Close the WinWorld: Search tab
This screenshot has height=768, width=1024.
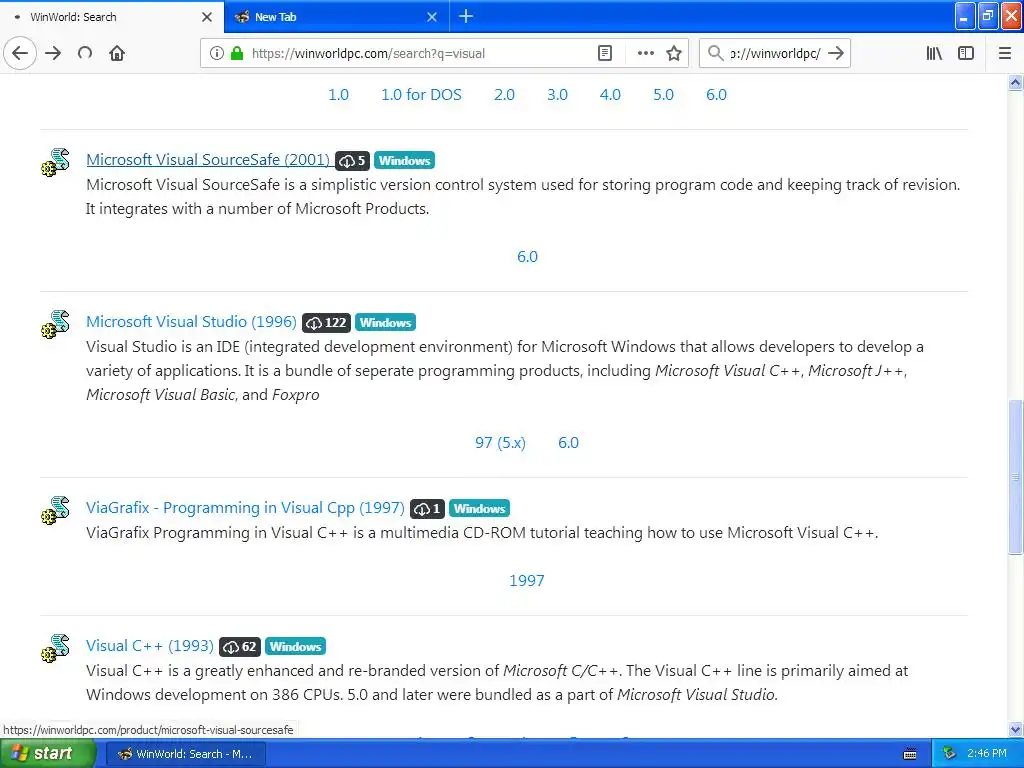click(207, 17)
